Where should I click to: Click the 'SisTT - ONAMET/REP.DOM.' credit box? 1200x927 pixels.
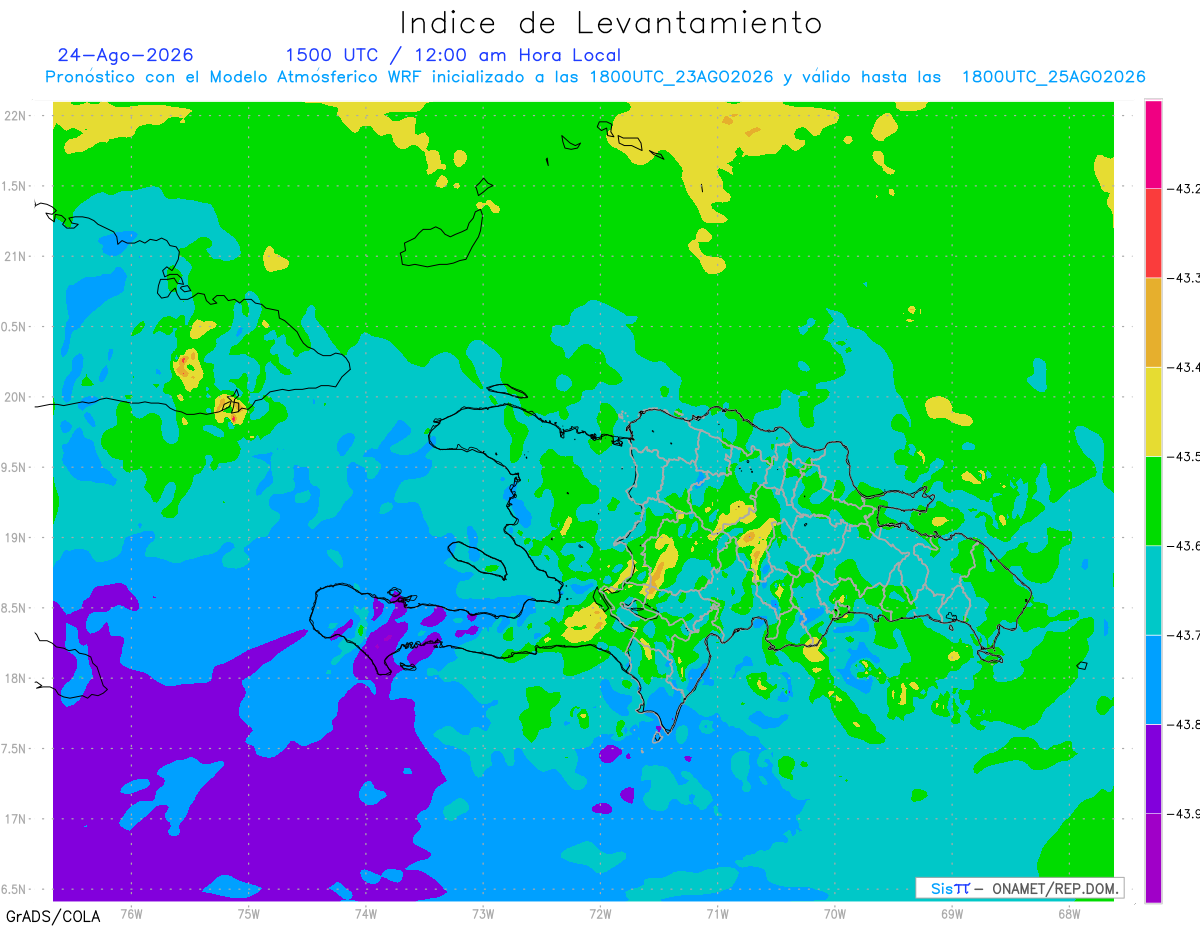[1019, 888]
